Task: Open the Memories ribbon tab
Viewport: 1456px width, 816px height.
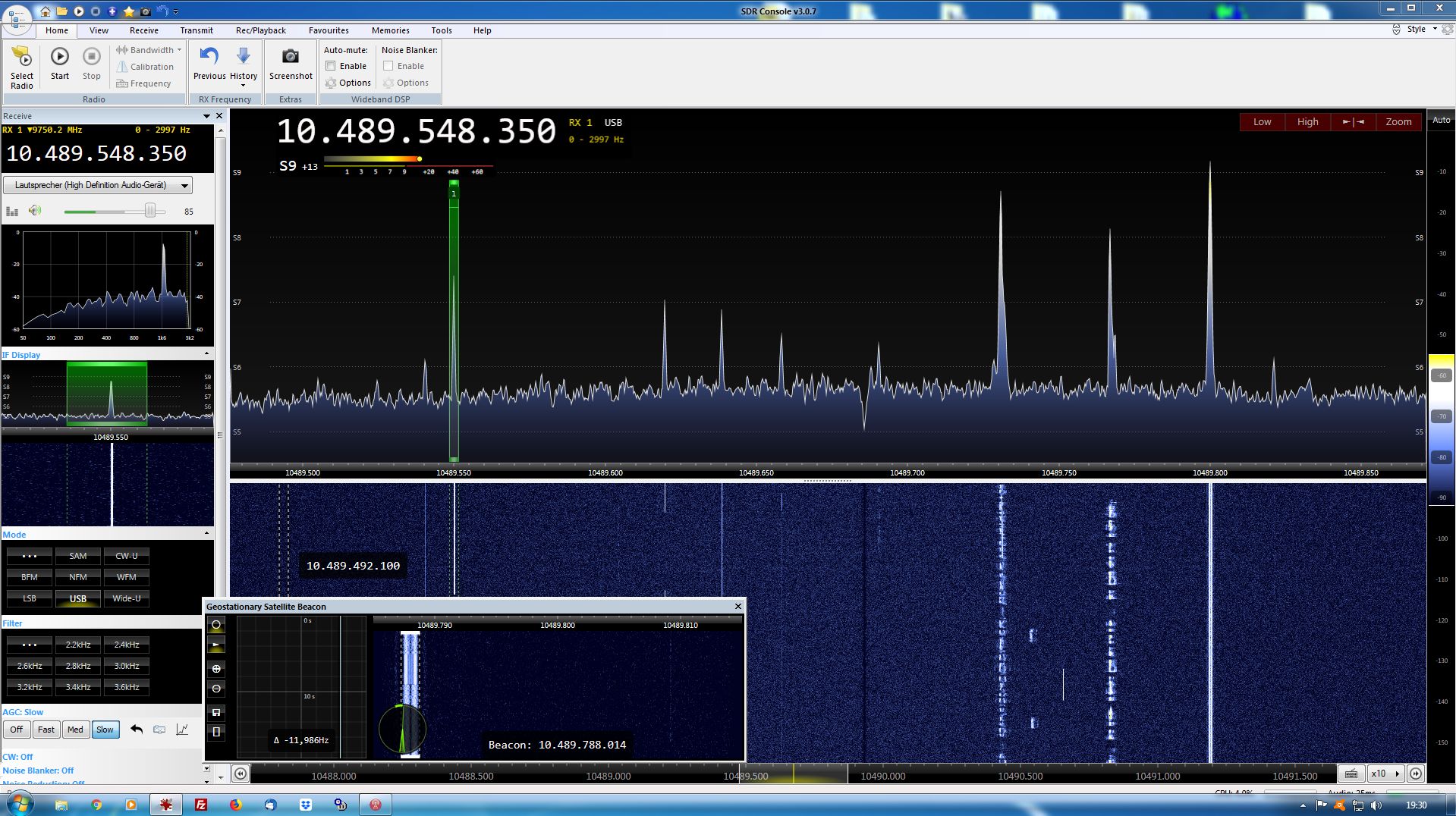Action: (391, 30)
